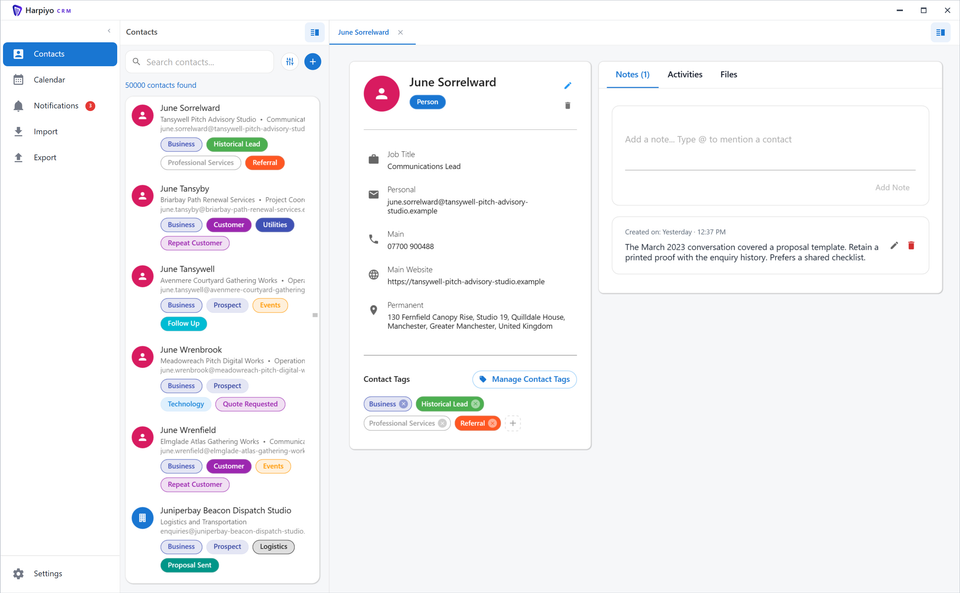The height and width of the screenshot is (593, 960).
Task: Click June Sorrelward's large profile avatar
Action: click(x=381, y=94)
